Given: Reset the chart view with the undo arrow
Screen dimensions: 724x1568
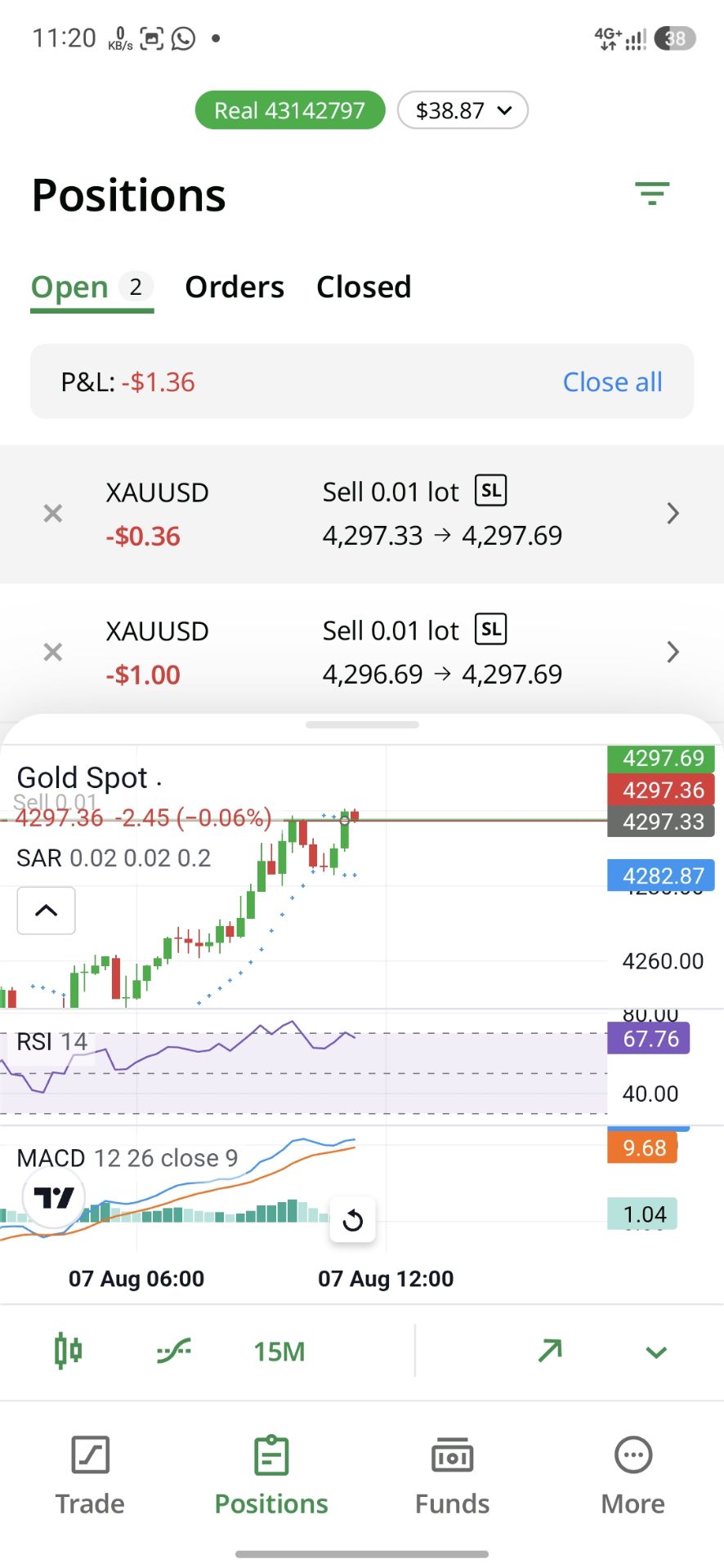Looking at the screenshot, I should pos(353,1220).
